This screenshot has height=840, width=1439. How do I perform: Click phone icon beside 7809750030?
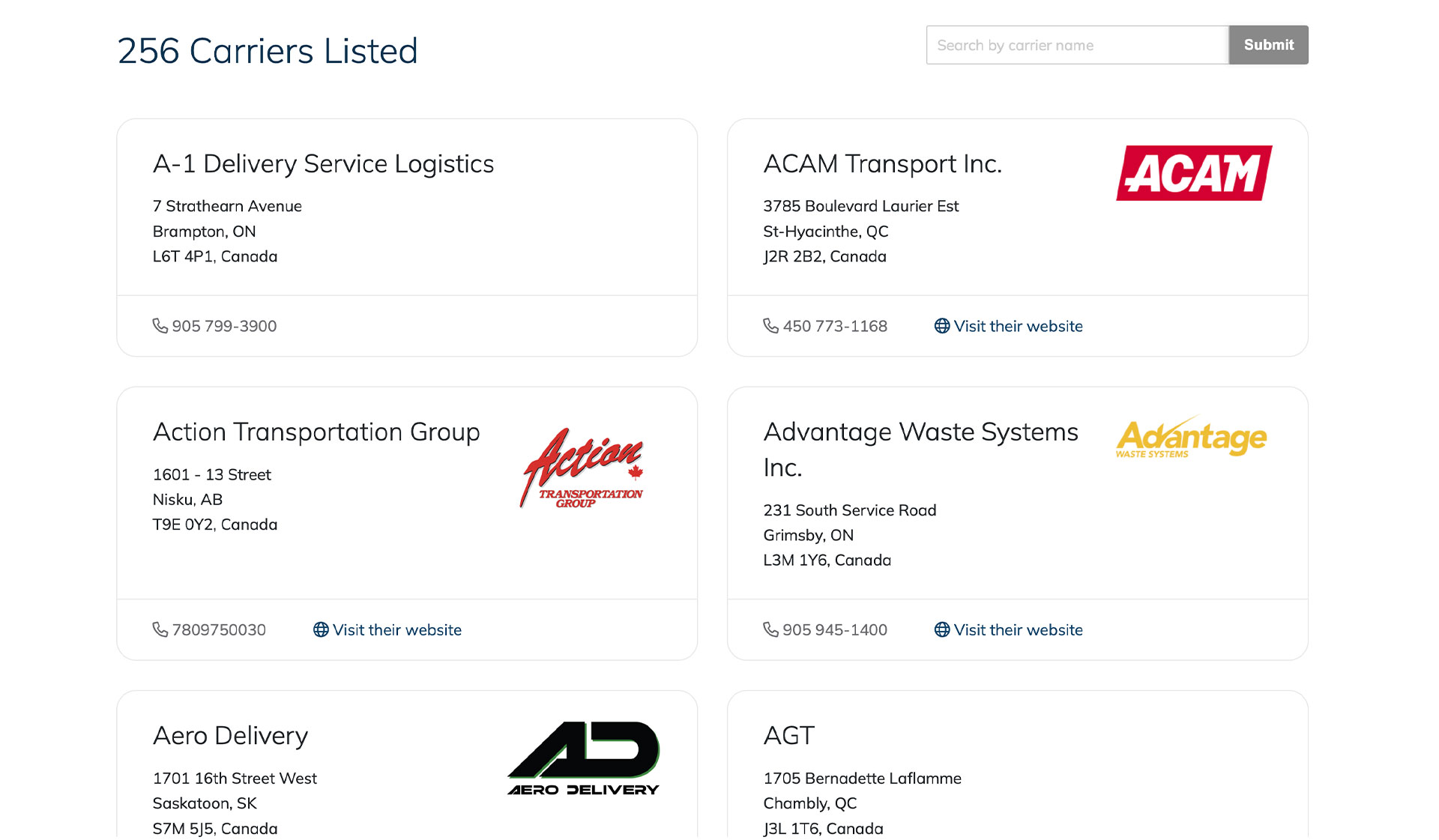tap(160, 629)
